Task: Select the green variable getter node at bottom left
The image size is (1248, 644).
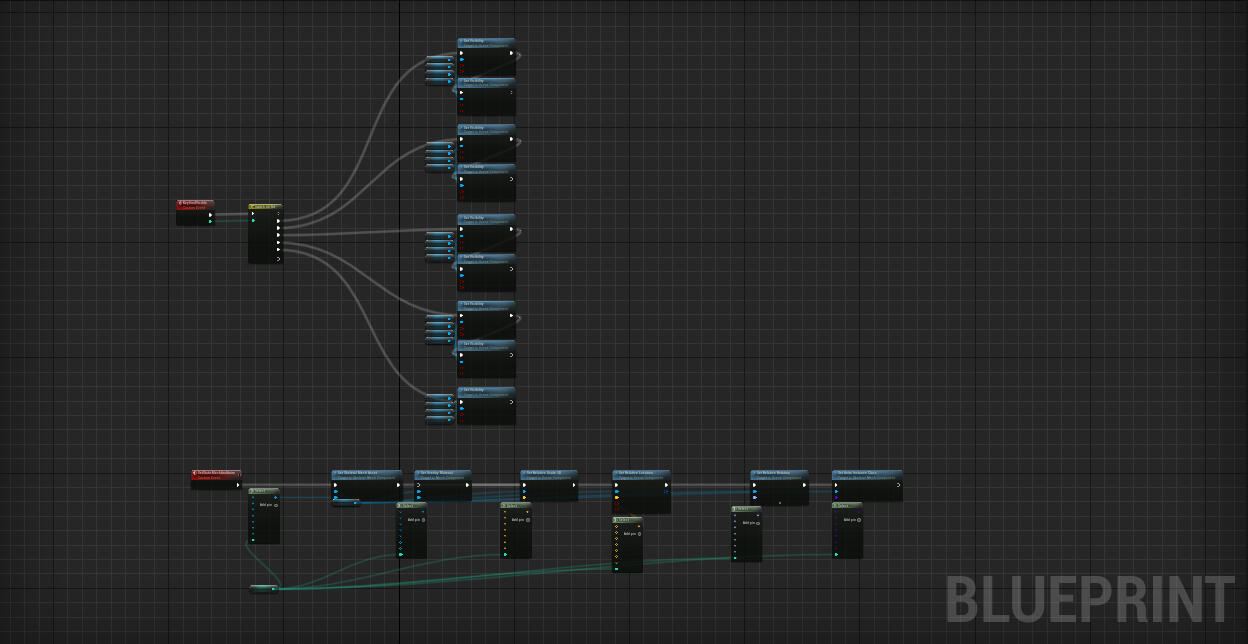Action: point(263,589)
